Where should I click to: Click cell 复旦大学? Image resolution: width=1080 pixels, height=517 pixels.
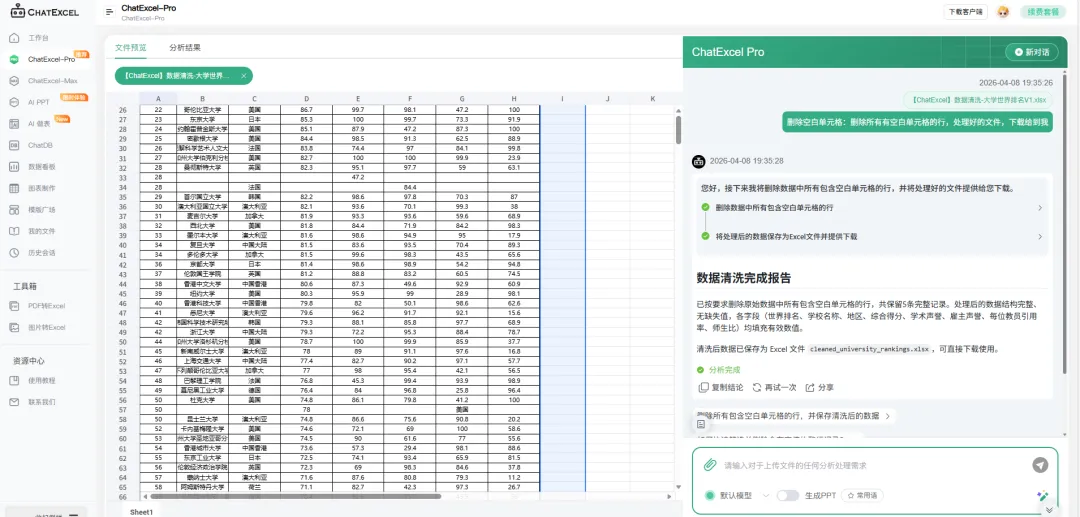pyautogui.click(x=202, y=244)
